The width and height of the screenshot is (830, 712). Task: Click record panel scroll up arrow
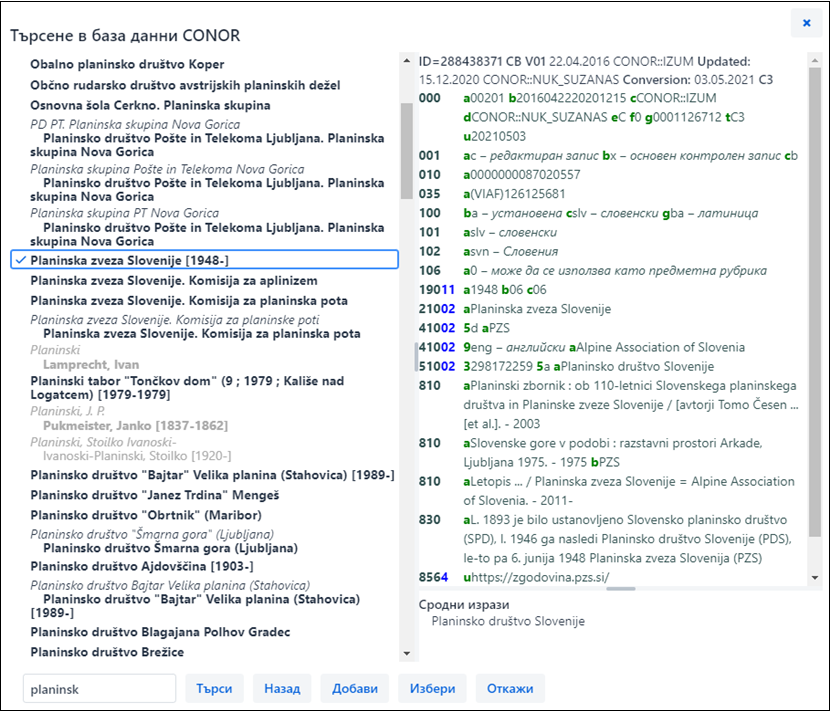pyautogui.click(x=815, y=61)
